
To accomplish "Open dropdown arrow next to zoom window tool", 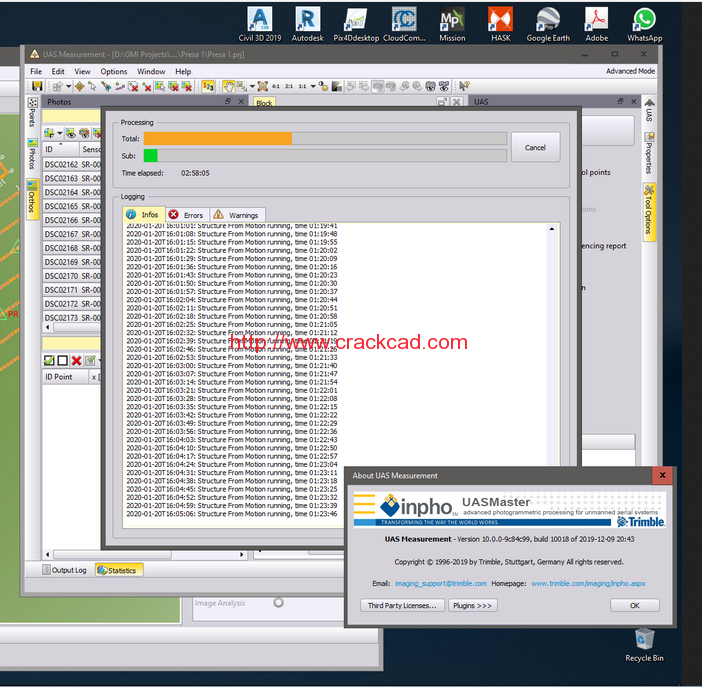I will (252, 86).
